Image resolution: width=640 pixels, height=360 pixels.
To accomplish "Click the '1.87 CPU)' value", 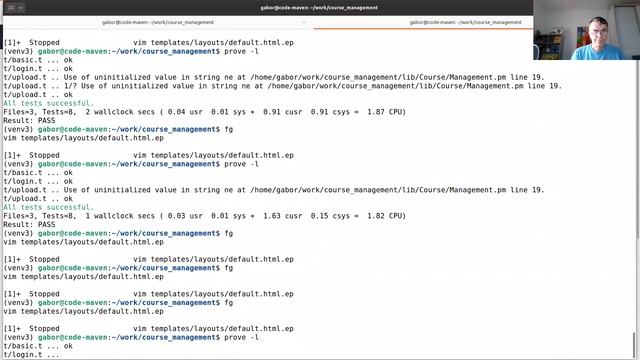I will click(x=386, y=112).
